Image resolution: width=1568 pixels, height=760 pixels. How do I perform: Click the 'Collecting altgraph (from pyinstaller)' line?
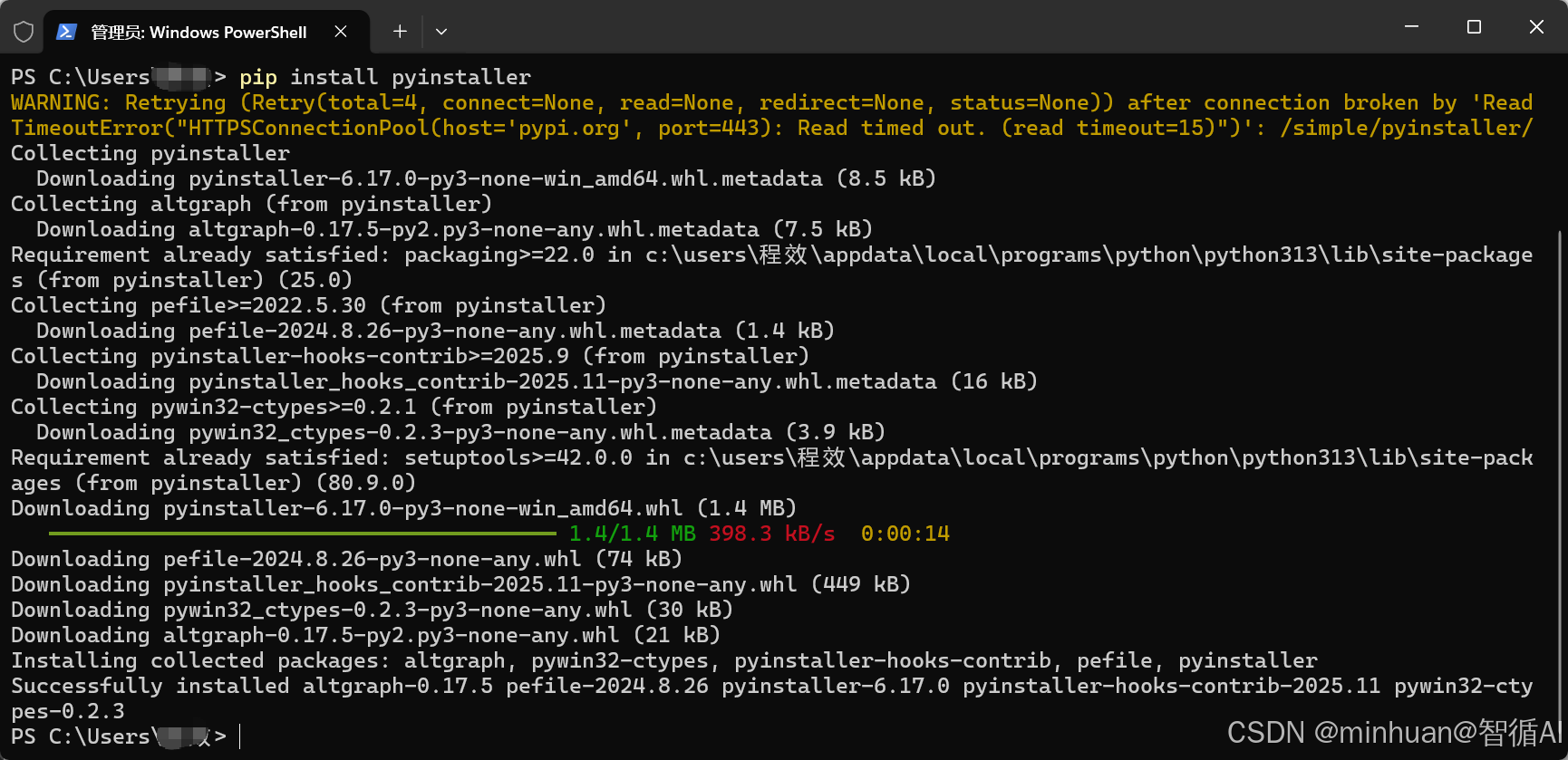tap(252, 204)
